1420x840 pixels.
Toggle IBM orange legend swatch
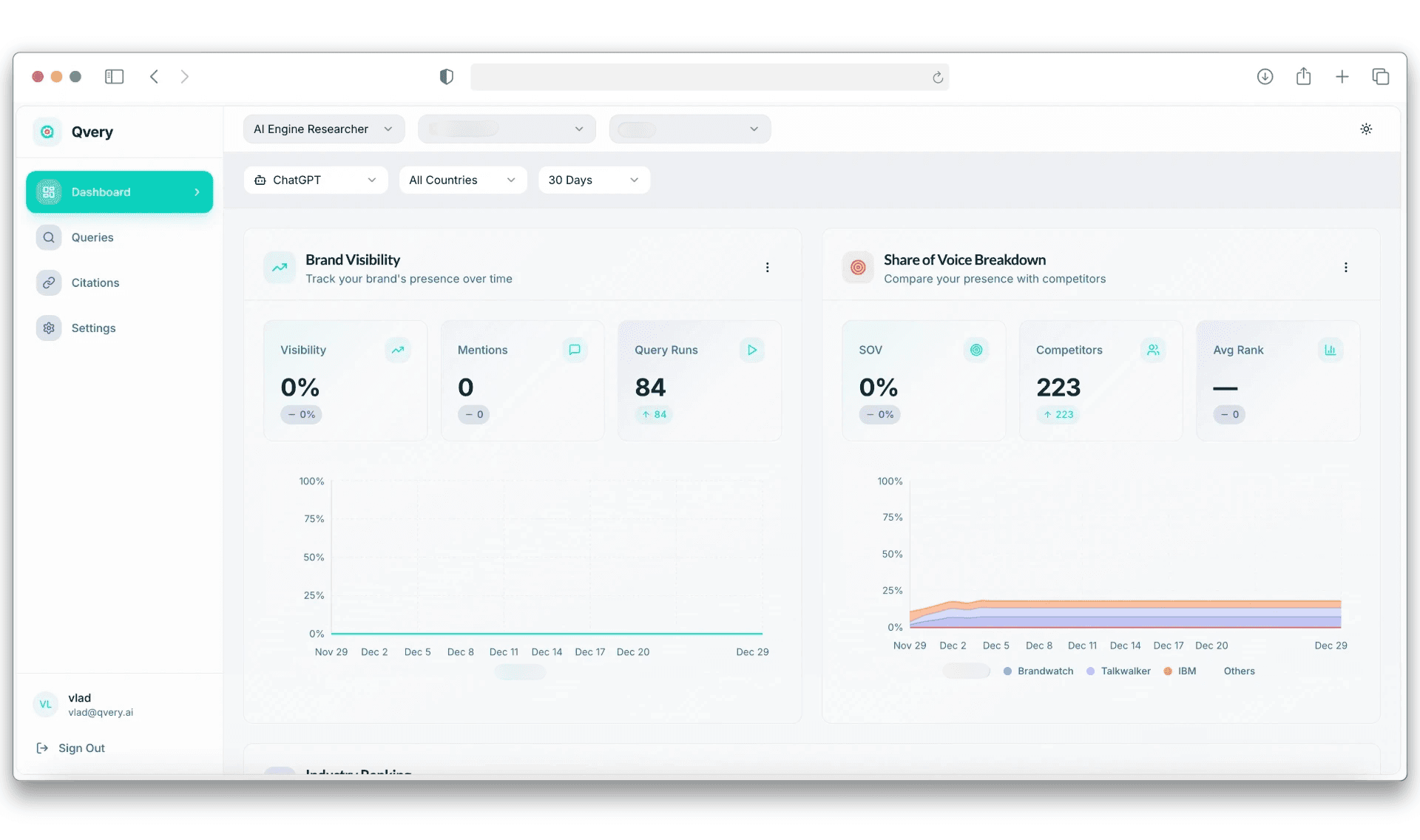tap(1168, 671)
